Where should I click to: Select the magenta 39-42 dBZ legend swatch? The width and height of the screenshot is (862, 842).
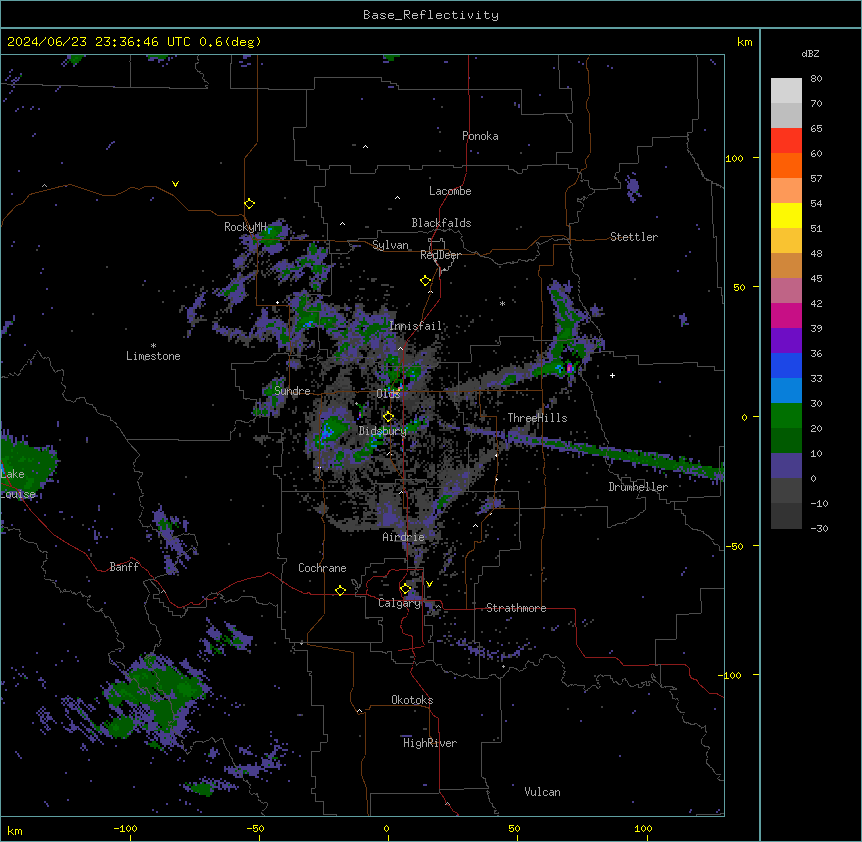coord(786,315)
